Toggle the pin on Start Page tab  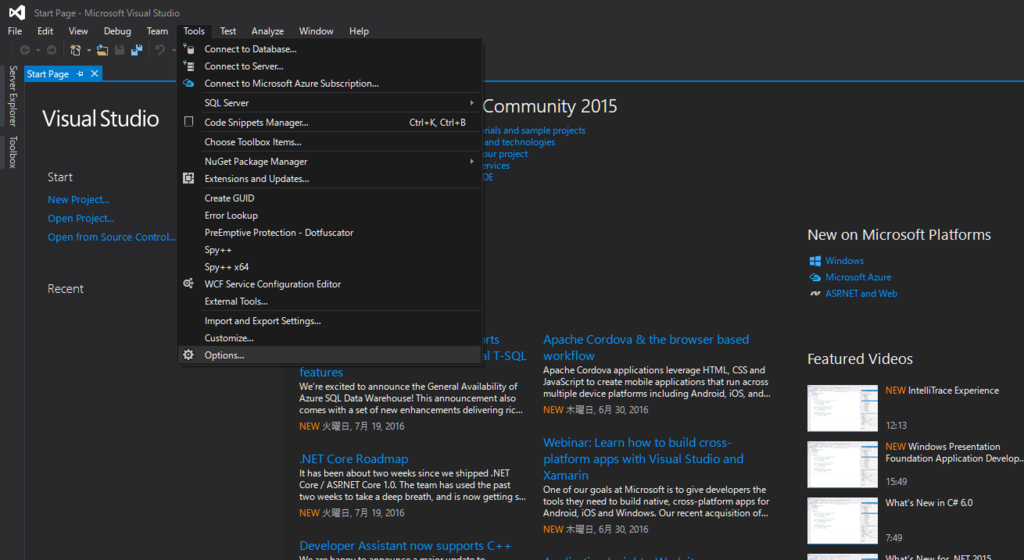coord(80,74)
